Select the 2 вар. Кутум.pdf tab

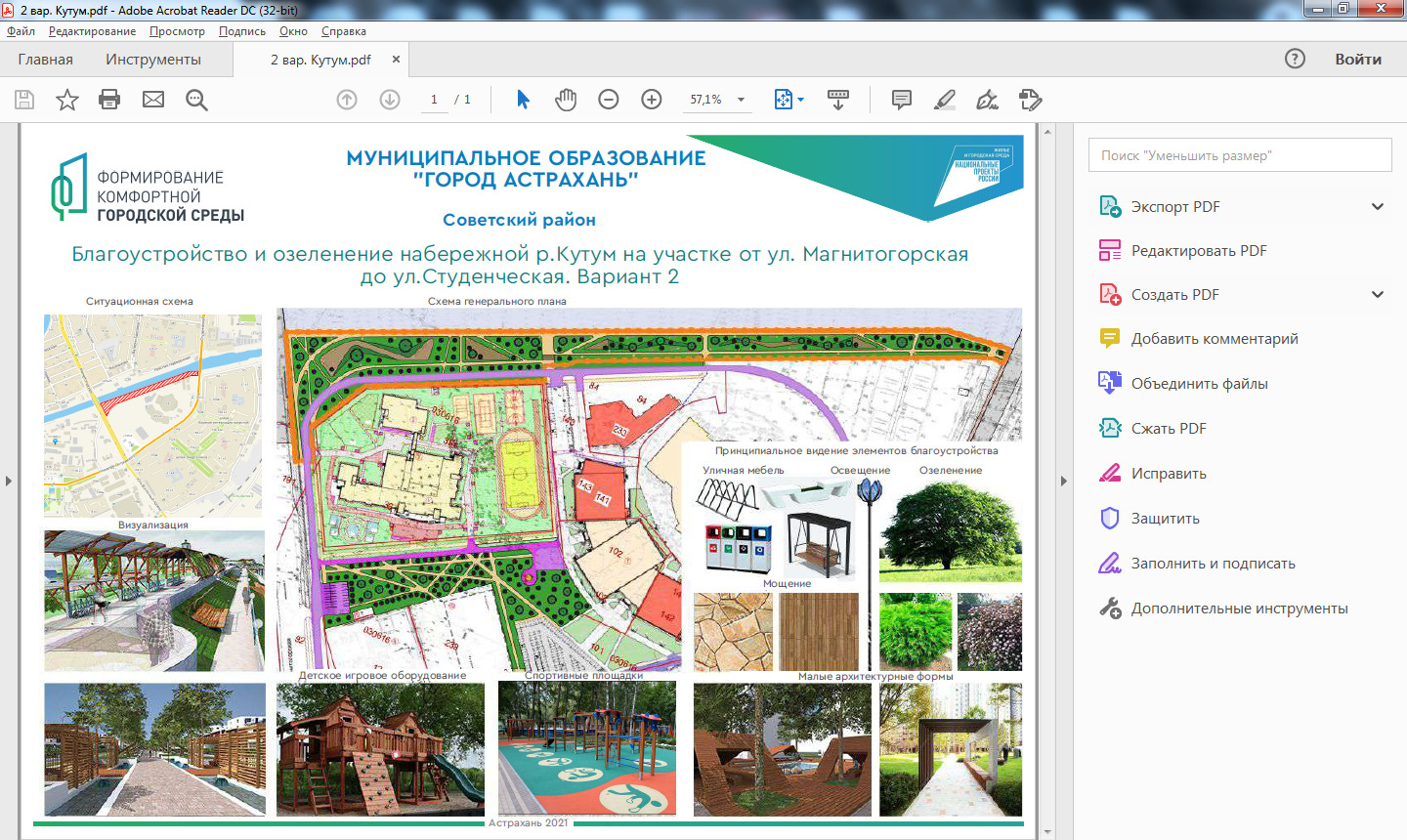click(320, 60)
